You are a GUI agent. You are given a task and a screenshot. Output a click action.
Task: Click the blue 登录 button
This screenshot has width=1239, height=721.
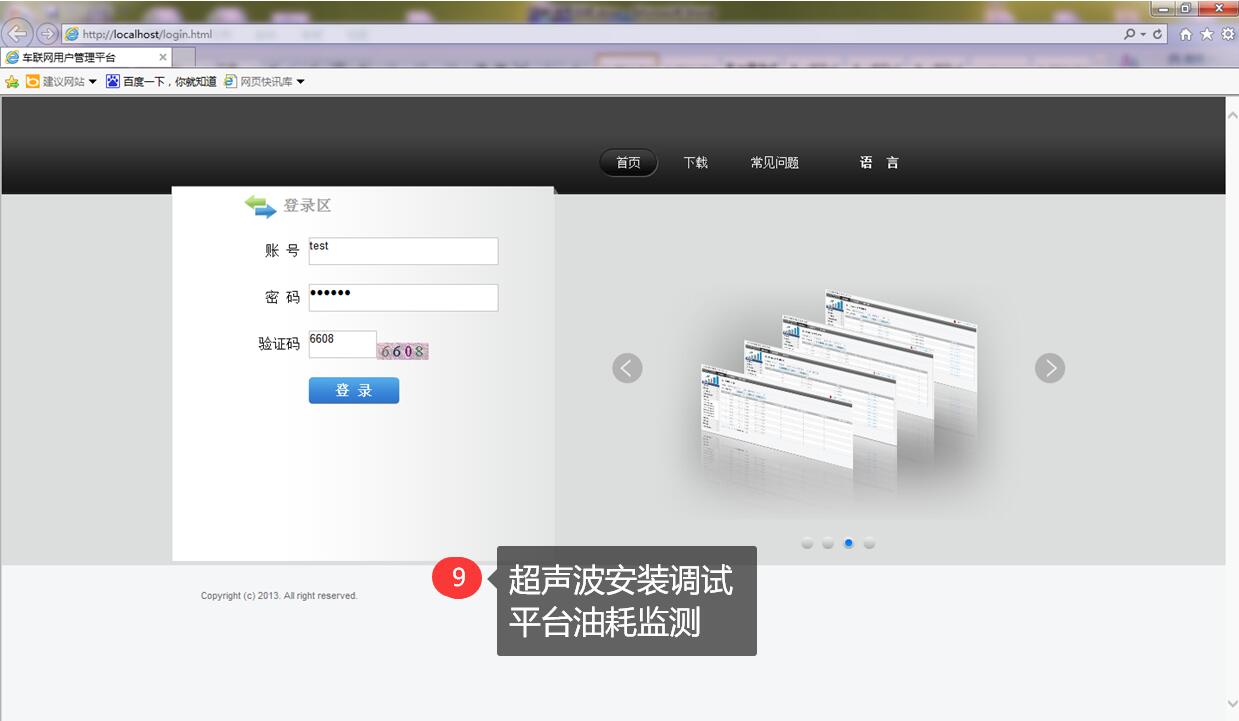pos(353,391)
